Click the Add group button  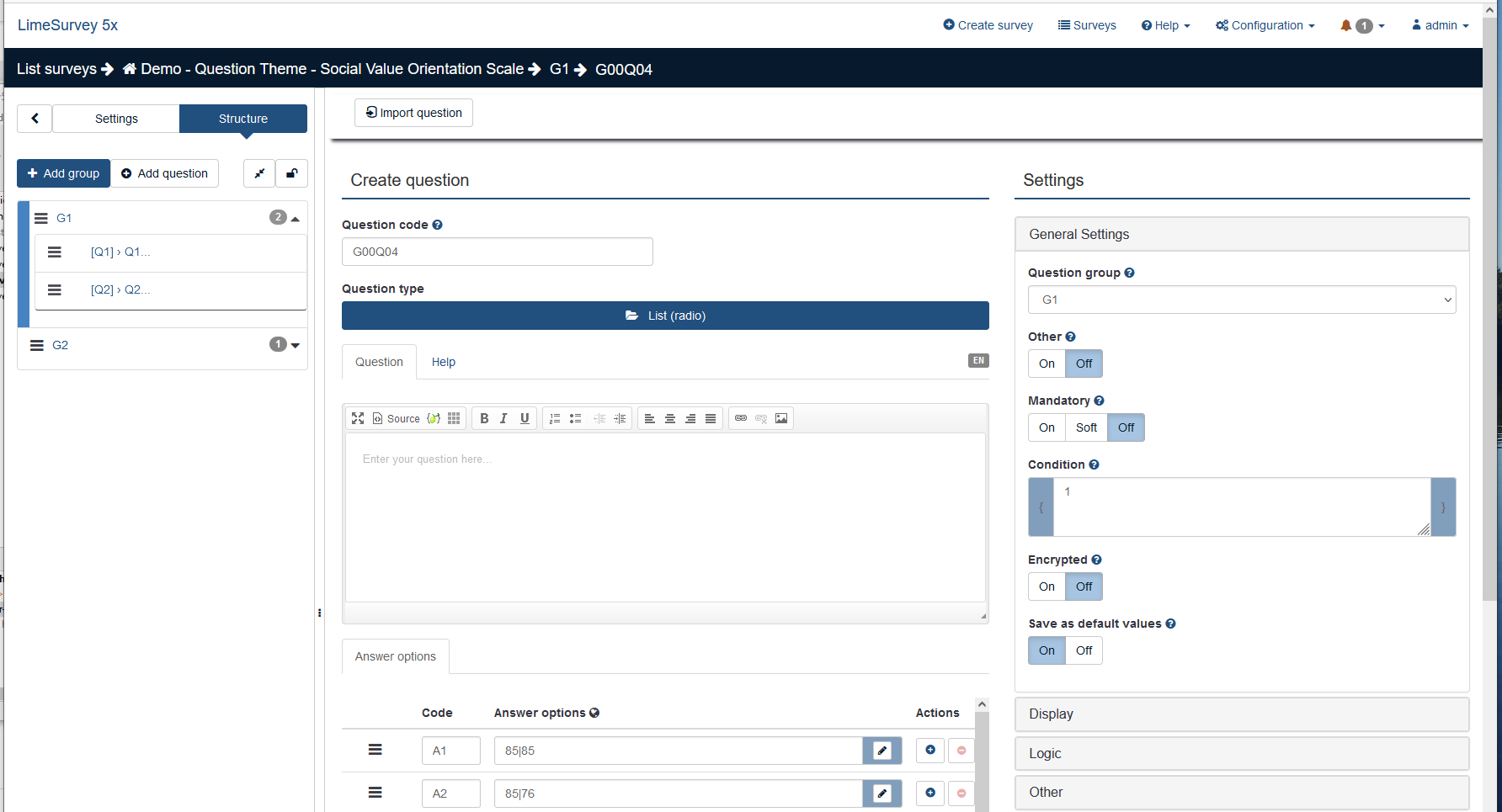click(x=63, y=173)
